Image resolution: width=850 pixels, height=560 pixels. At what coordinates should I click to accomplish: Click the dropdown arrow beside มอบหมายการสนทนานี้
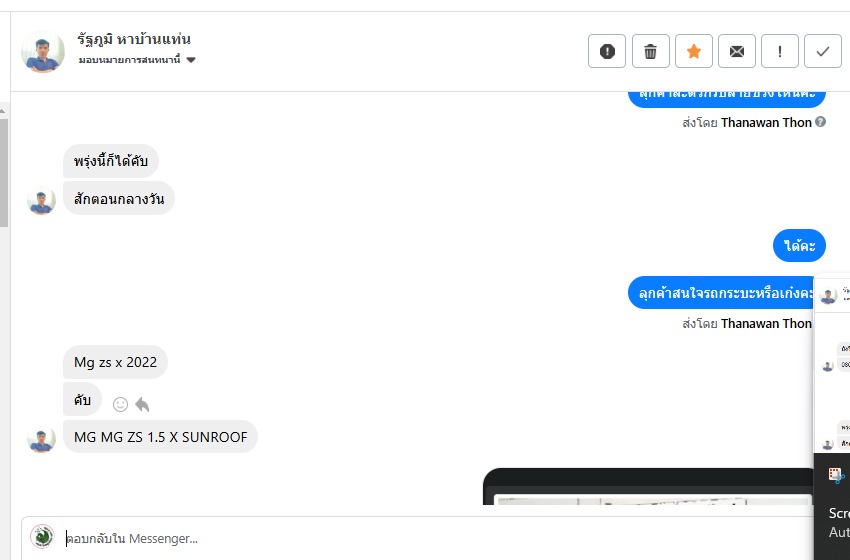pos(191,60)
